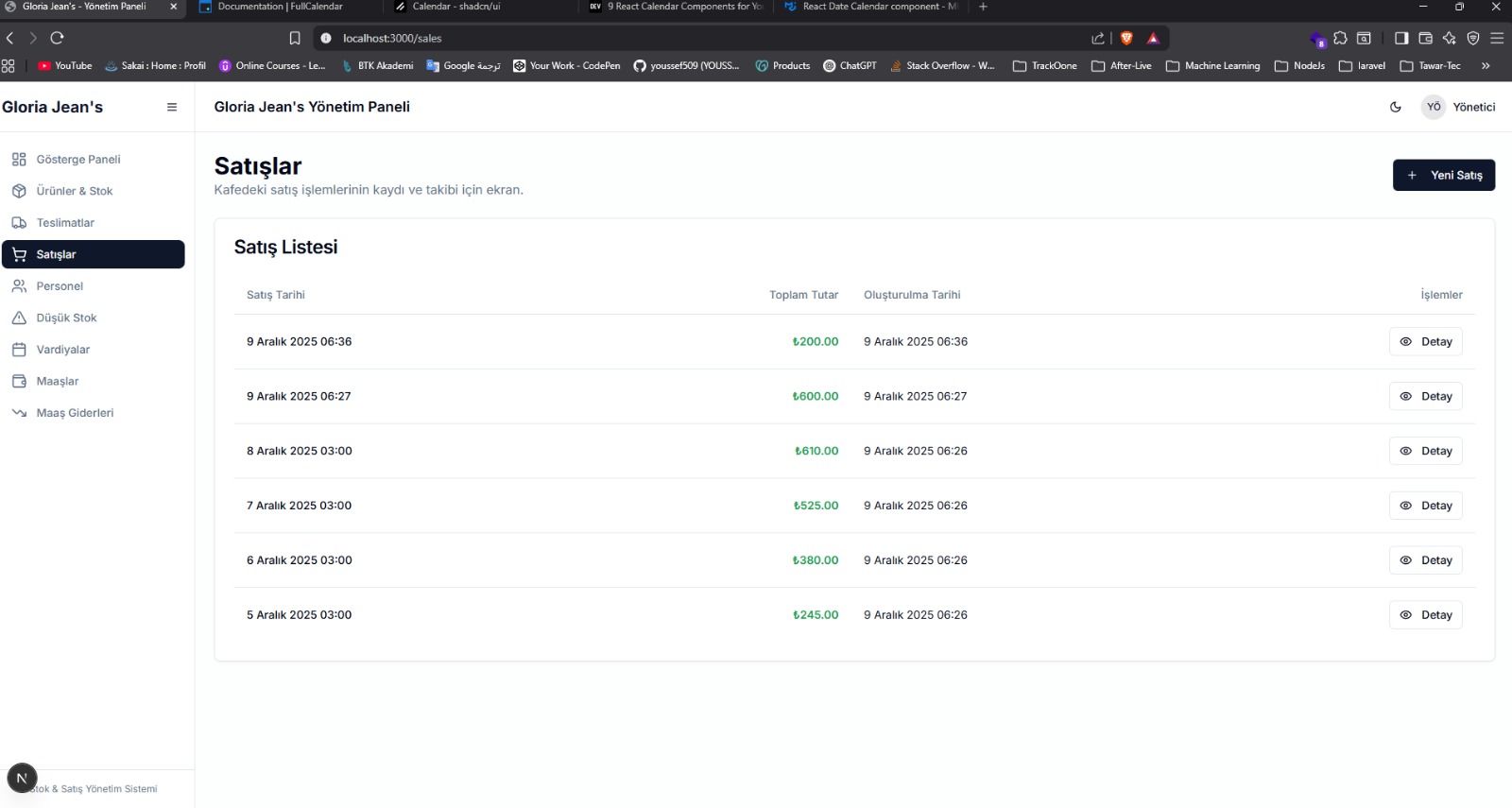The image size is (1512, 808).
Task: Toggle dark mode moon icon
Action: click(x=1396, y=107)
